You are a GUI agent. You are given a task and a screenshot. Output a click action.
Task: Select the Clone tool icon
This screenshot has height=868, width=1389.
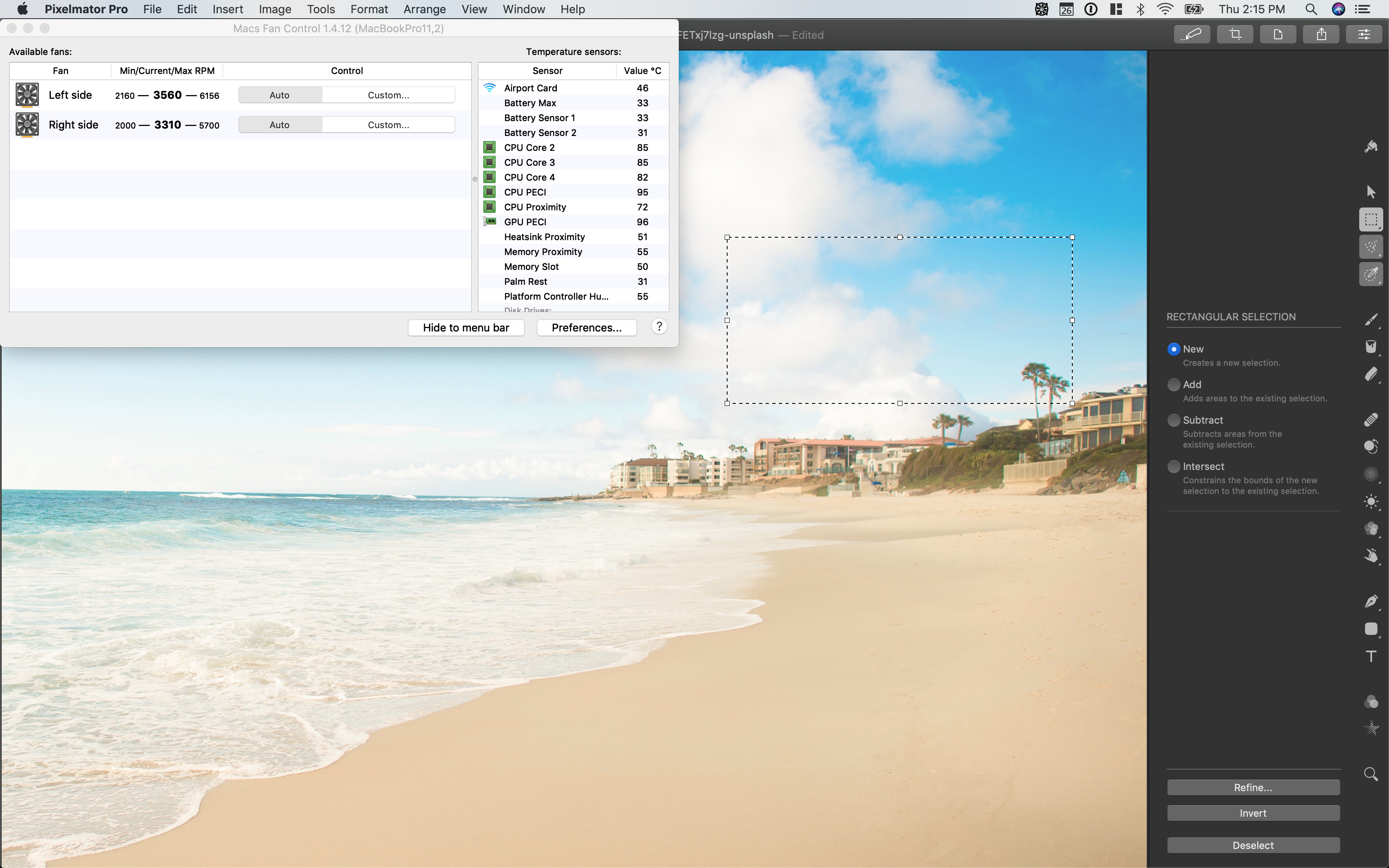pos(1371,447)
